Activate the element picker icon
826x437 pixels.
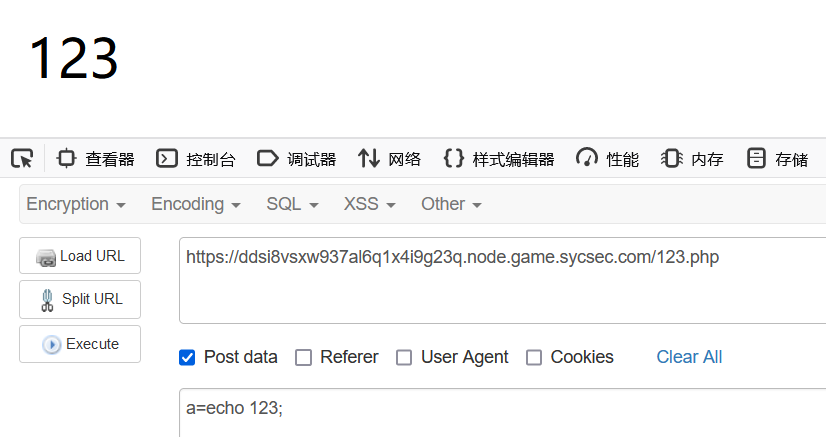(x=22, y=158)
